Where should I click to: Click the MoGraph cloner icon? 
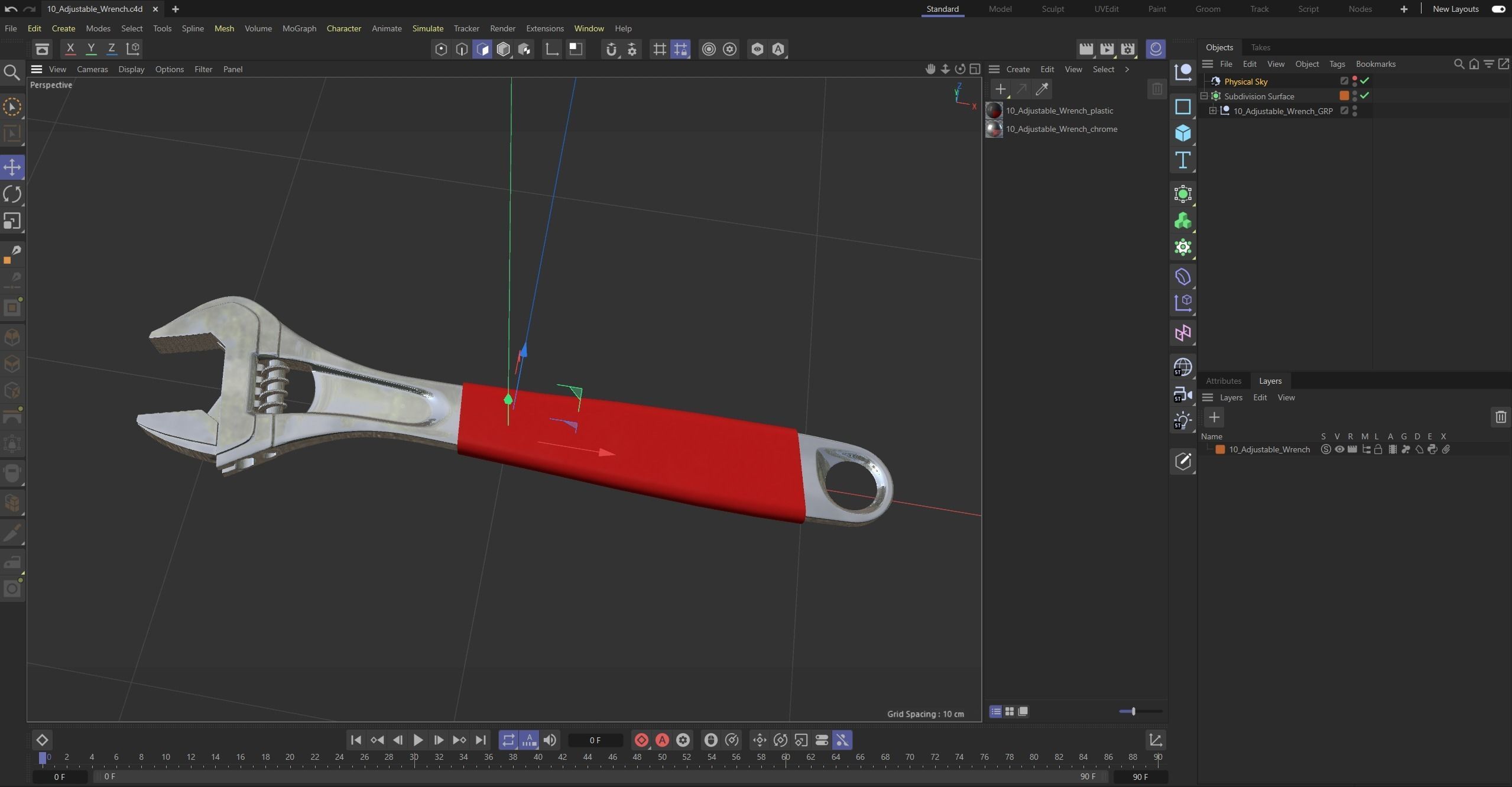click(1183, 221)
